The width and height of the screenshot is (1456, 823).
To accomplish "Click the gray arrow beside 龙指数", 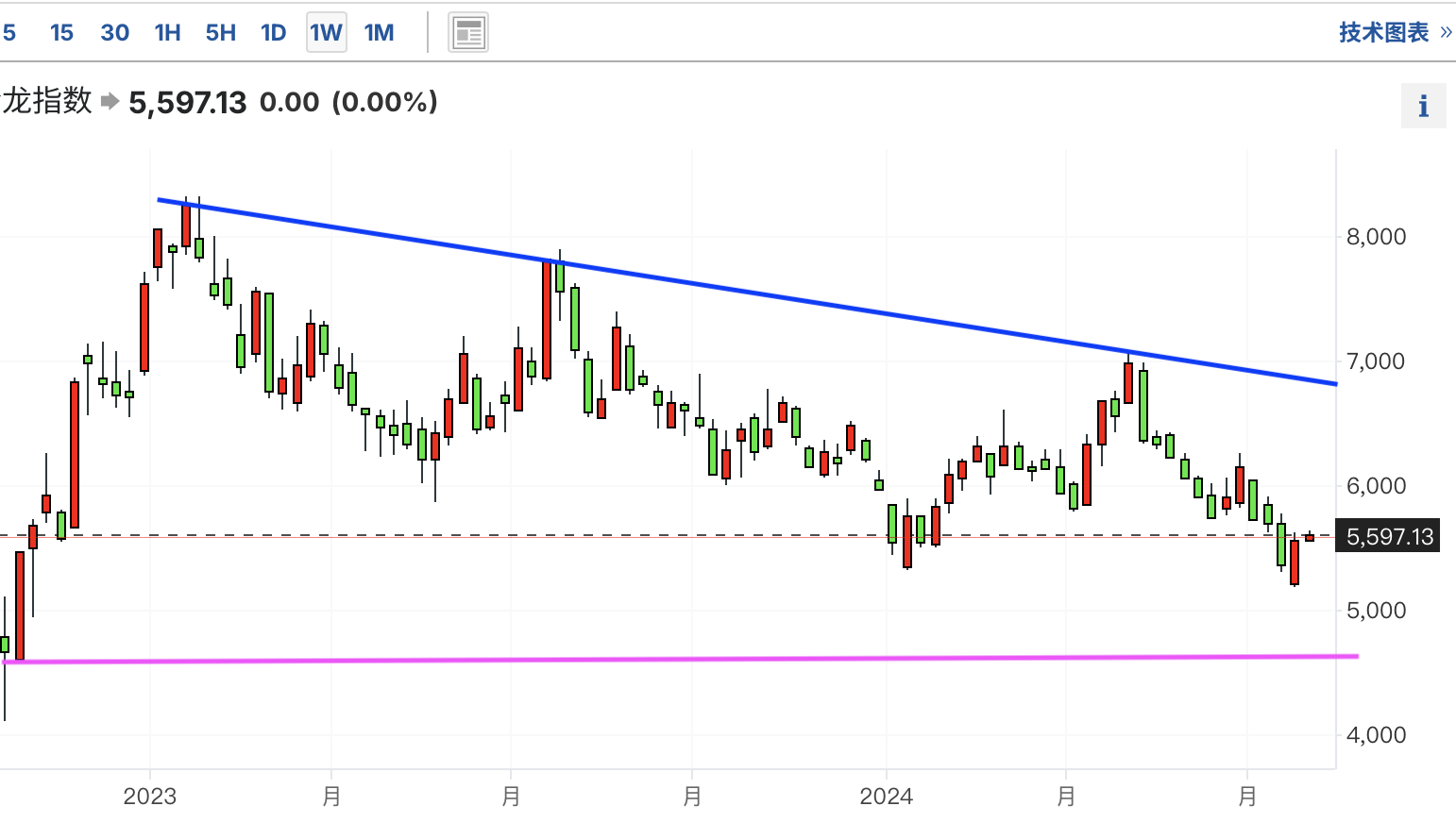I will [x=110, y=101].
